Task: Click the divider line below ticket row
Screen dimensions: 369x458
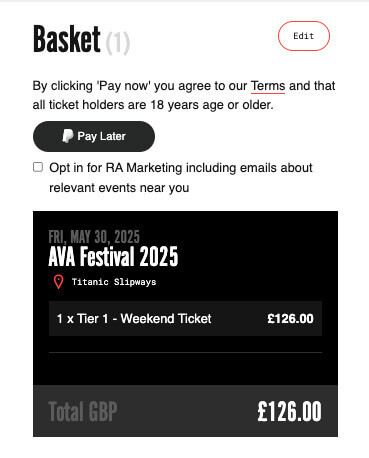Action: 185,352
